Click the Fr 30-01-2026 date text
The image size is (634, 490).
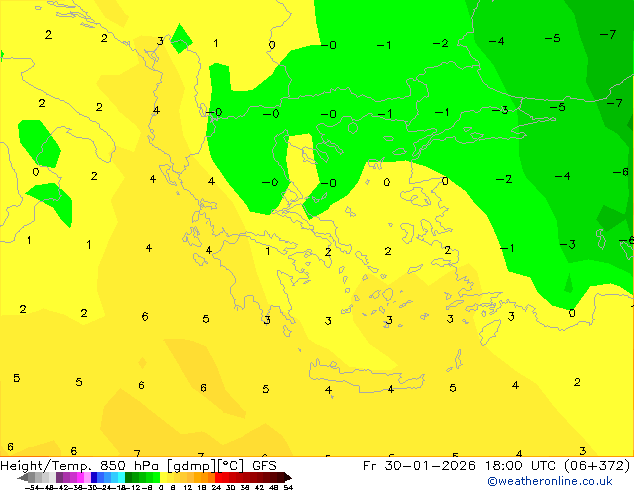tap(419, 466)
